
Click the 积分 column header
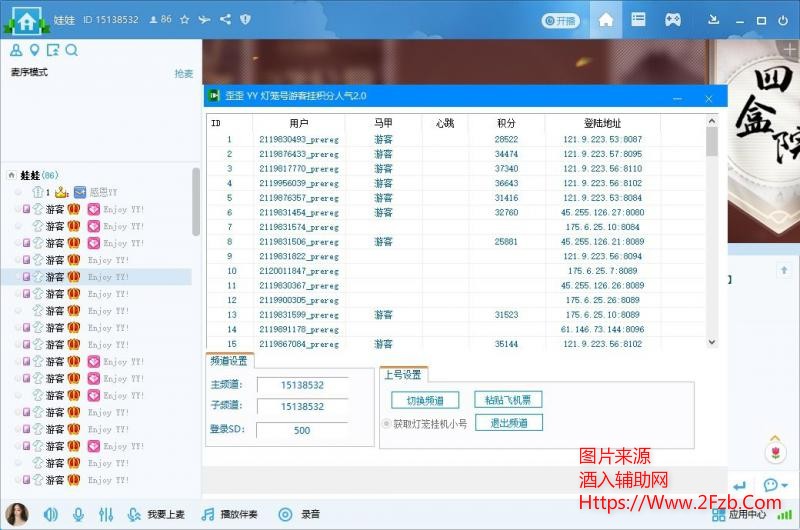[506, 123]
